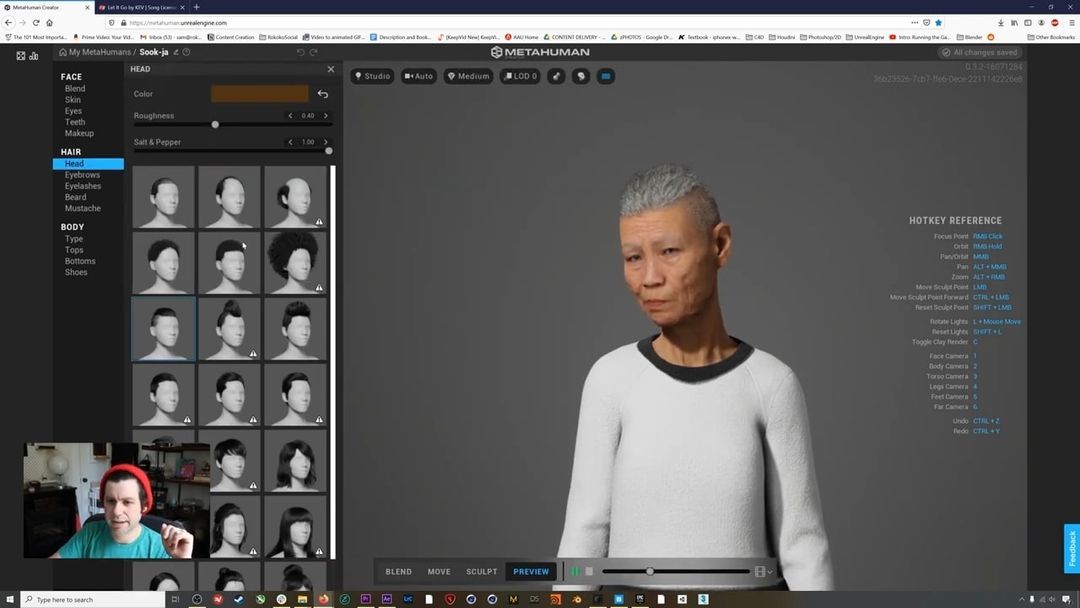The width and height of the screenshot is (1080, 608).
Task: Open the Studio lighting dropdown
Action: click(x=372, y=76)
